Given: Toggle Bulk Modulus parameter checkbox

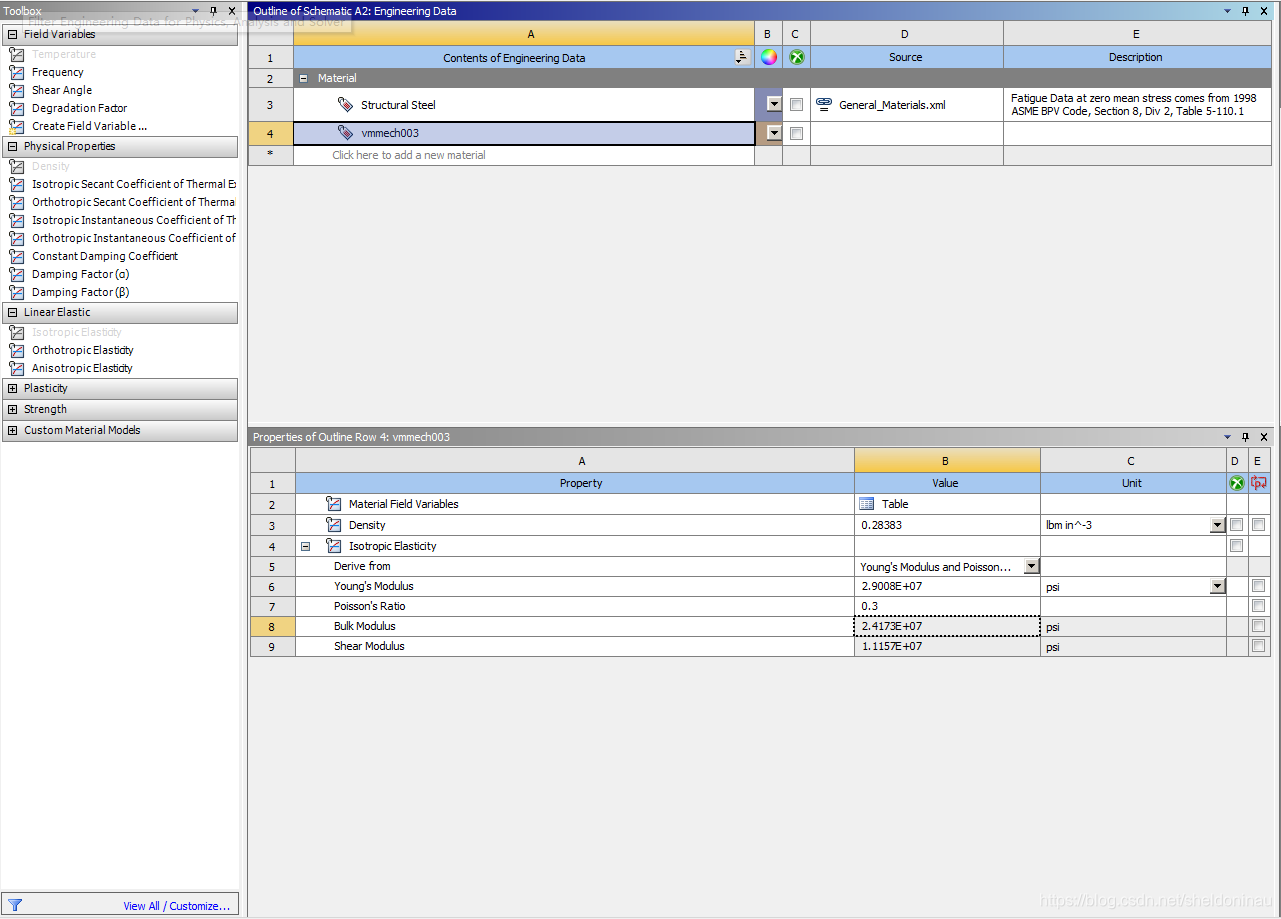Looking at the screenshot, I should (x=1259, y=626).
